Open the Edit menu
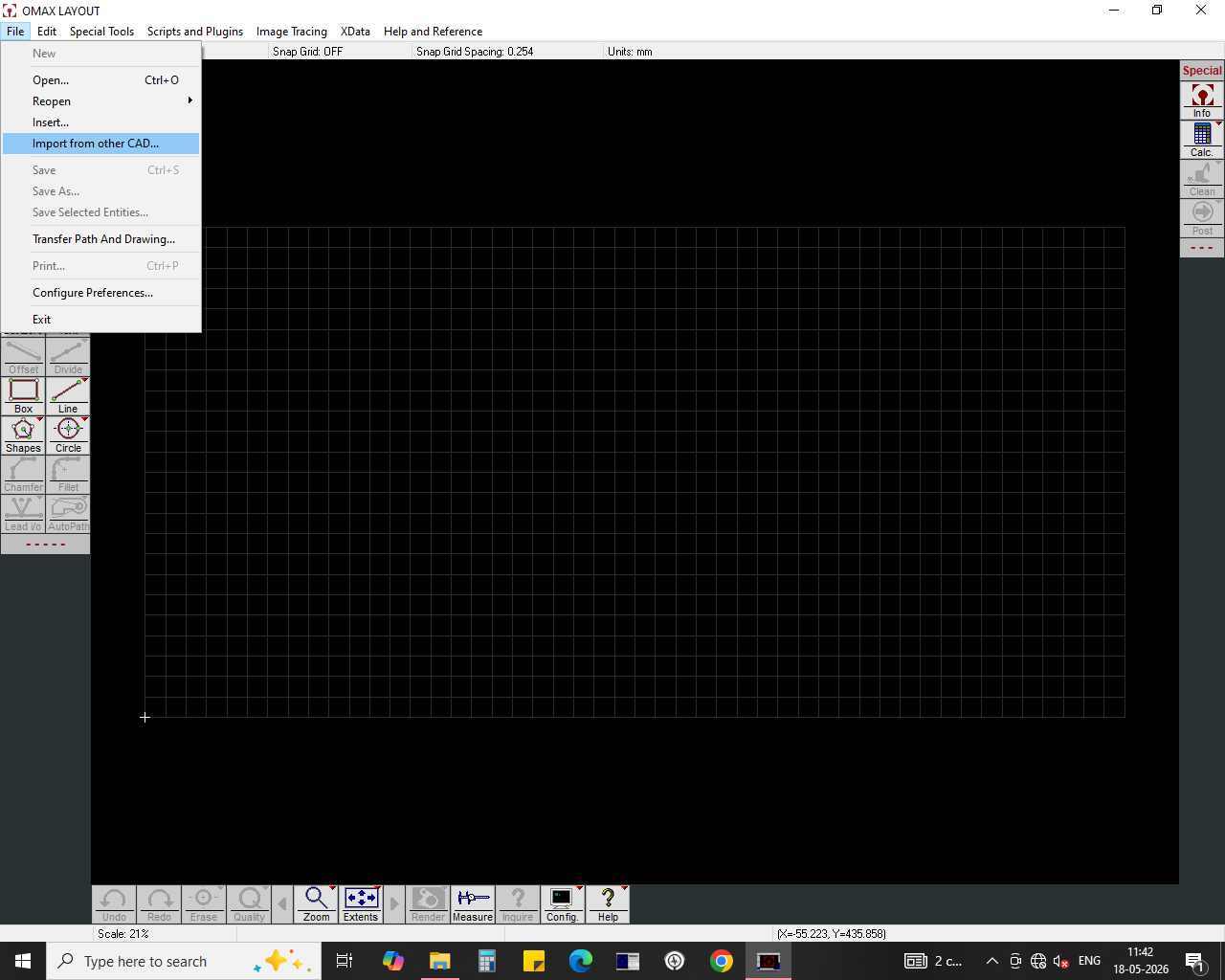1225x980 pixels. click(47, 32)
